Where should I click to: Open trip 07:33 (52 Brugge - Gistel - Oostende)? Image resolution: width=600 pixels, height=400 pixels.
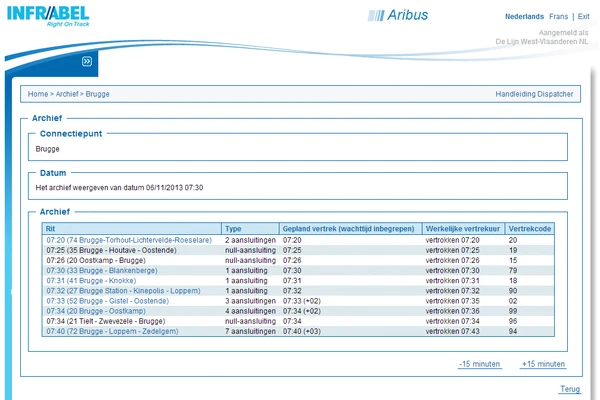(108, 301)
